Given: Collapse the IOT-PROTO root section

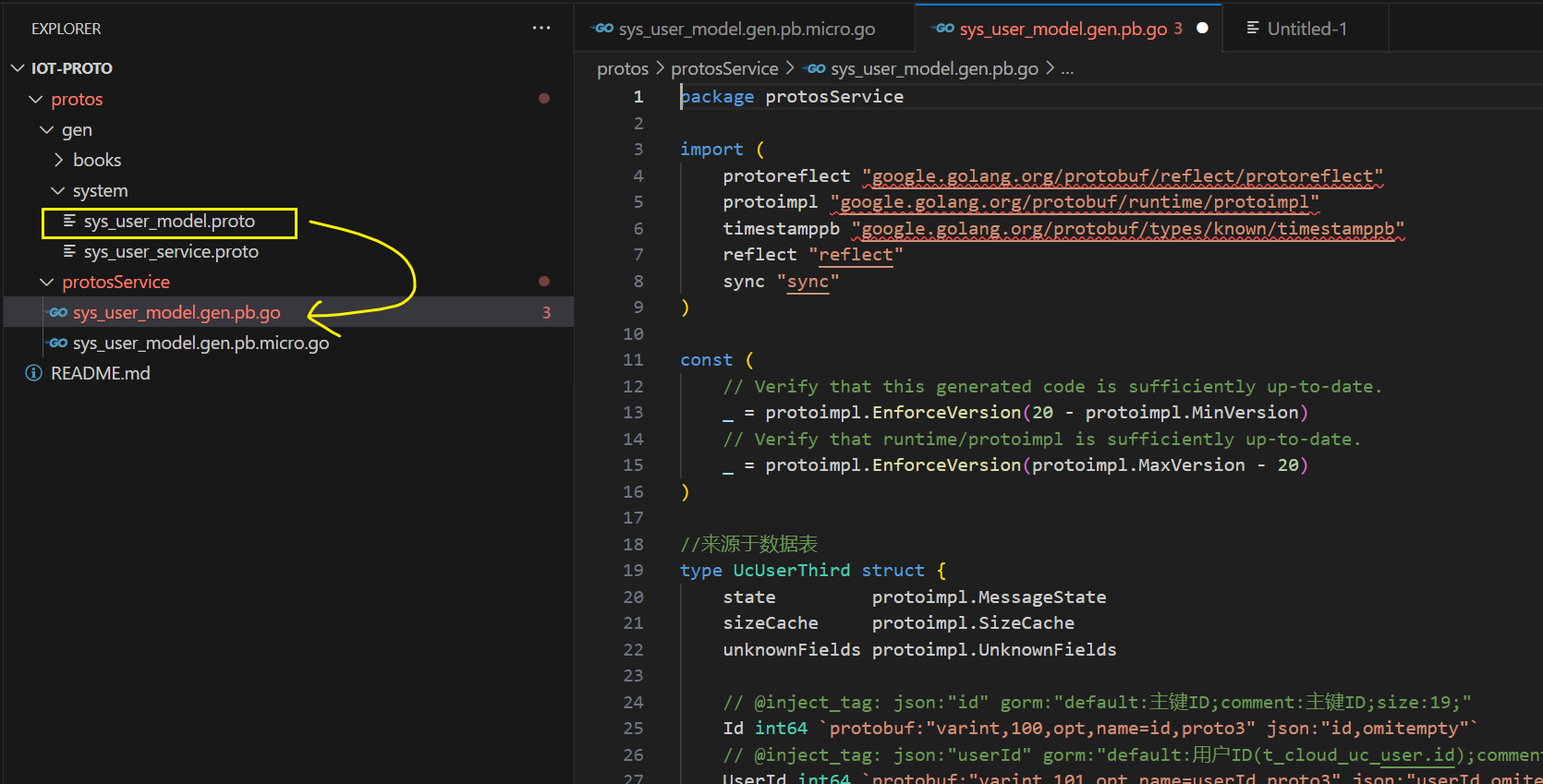Looking at the screenshot, I should pyautogui.click(x=18, y=68).
